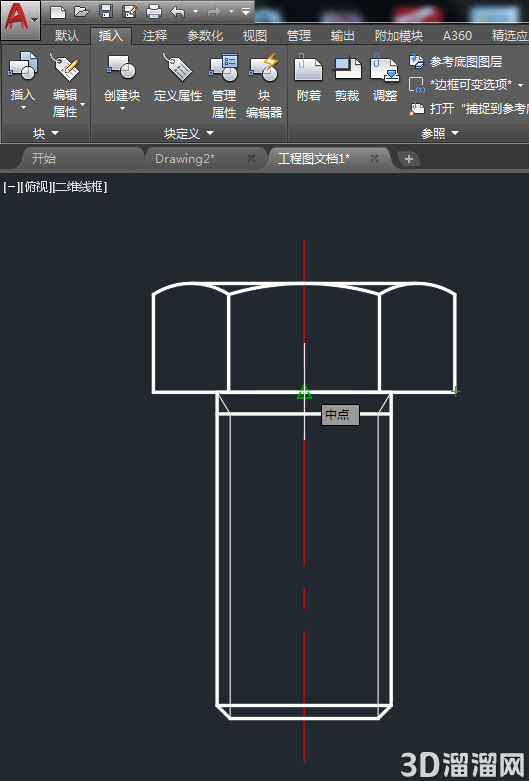Click 参考底图图层 button
Image resolution: width=529 pixels, height=781 pixels.
pyautogui.click(x=455, y=62)
